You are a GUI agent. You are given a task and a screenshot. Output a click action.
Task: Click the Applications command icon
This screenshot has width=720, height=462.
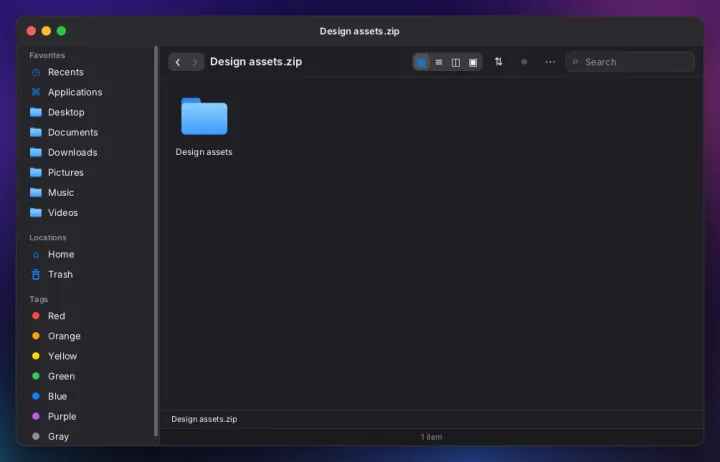point(36,92)
